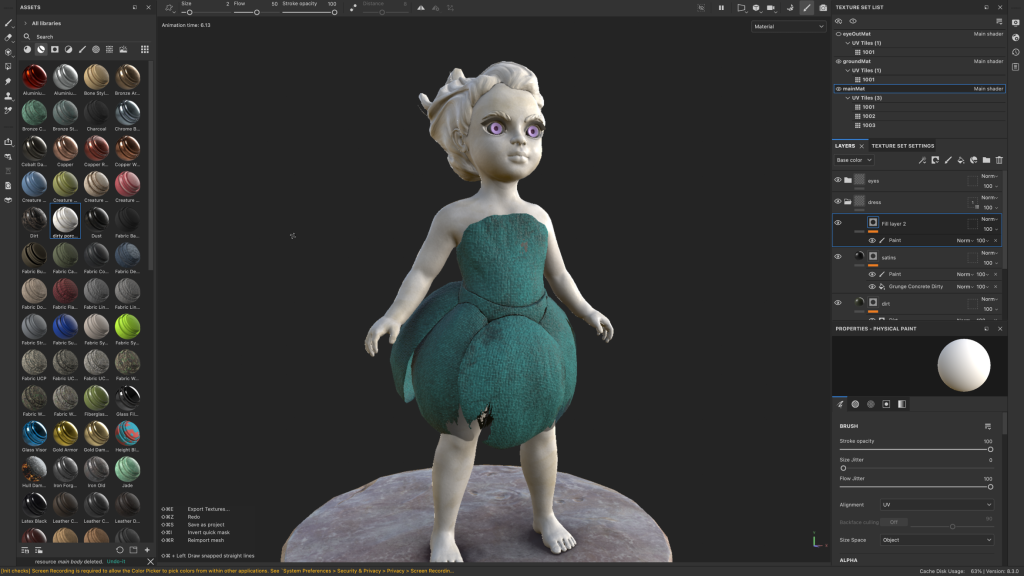Open the 3D/2D viewport display menu
This screenshot has height=576, width=1024.
756,8
